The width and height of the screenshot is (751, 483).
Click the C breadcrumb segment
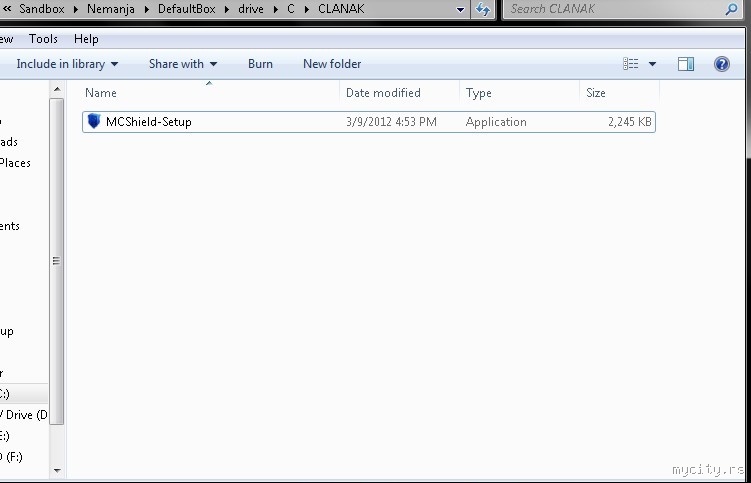(291, 9)
